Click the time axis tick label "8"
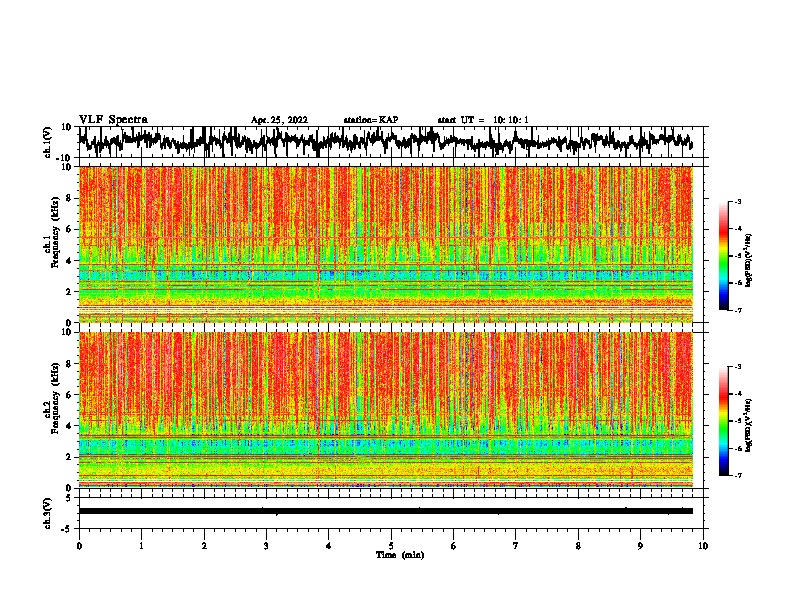Viewport: 792px width, 612px height. 578,546
